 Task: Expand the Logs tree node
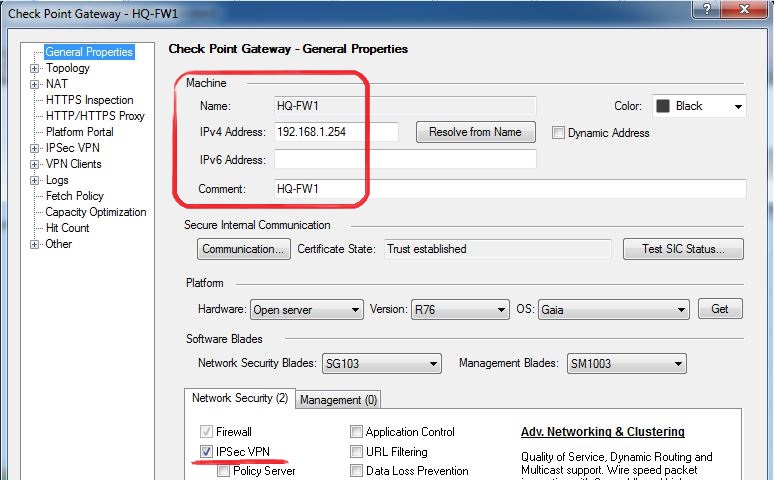pyautogui.click(x=34, y=180)
